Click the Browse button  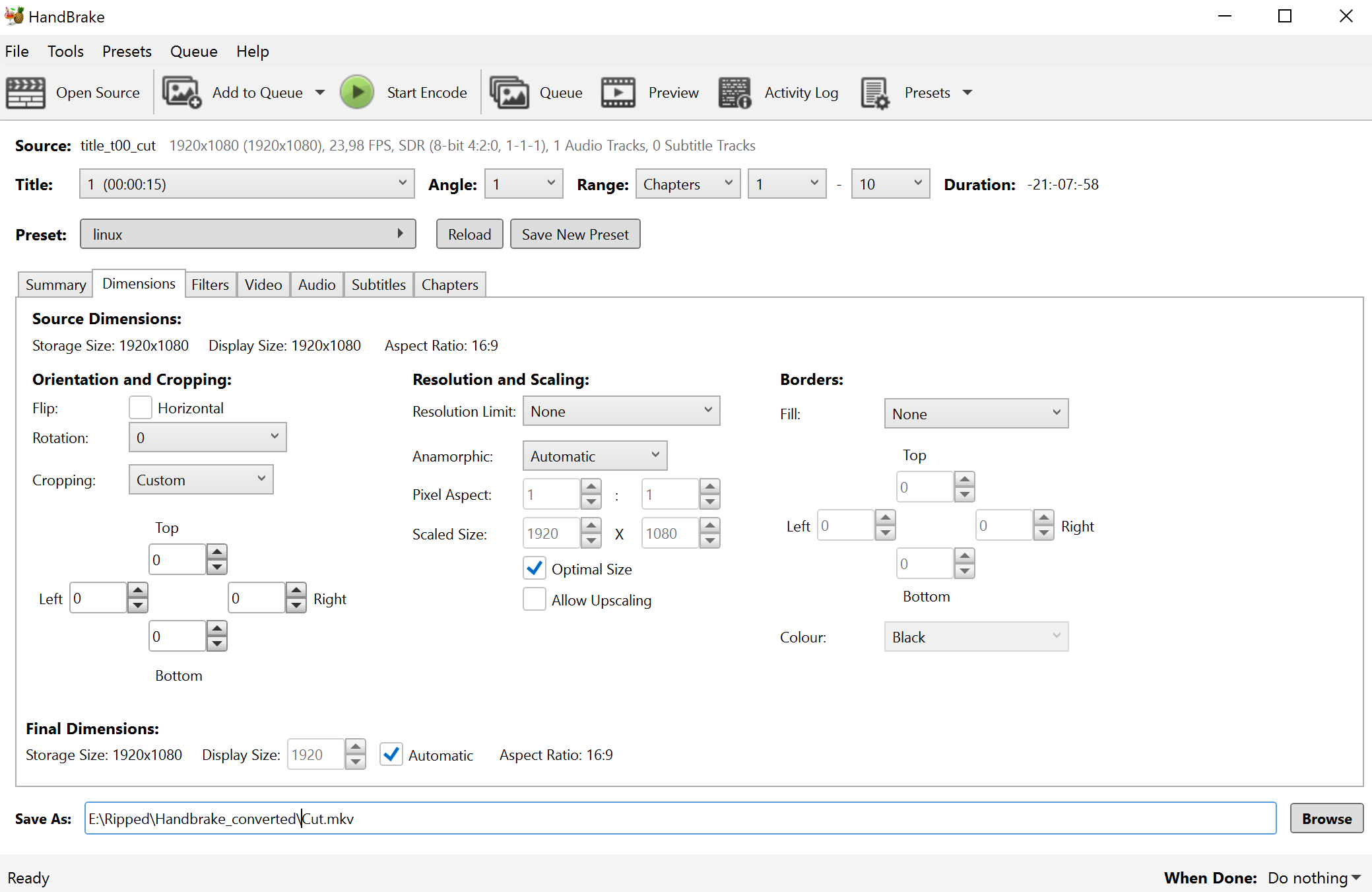1326,819
